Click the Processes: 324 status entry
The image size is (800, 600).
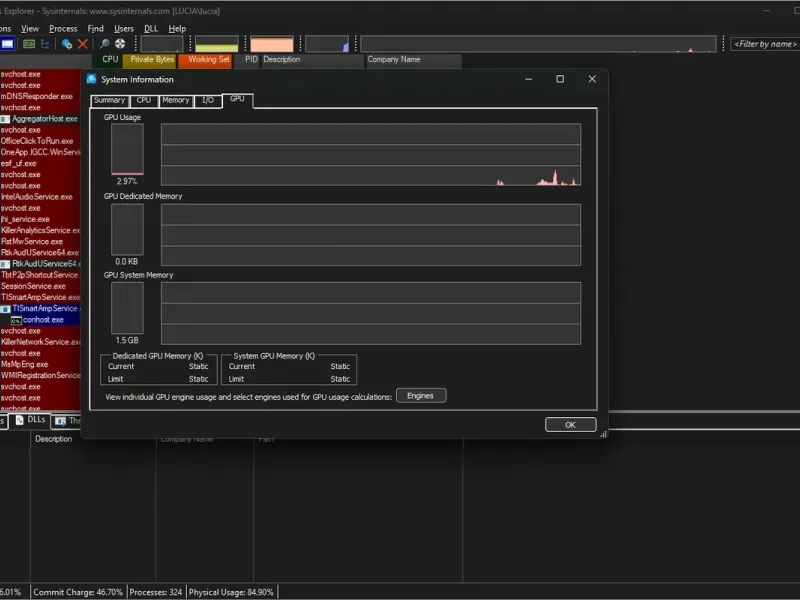point(156,592)
